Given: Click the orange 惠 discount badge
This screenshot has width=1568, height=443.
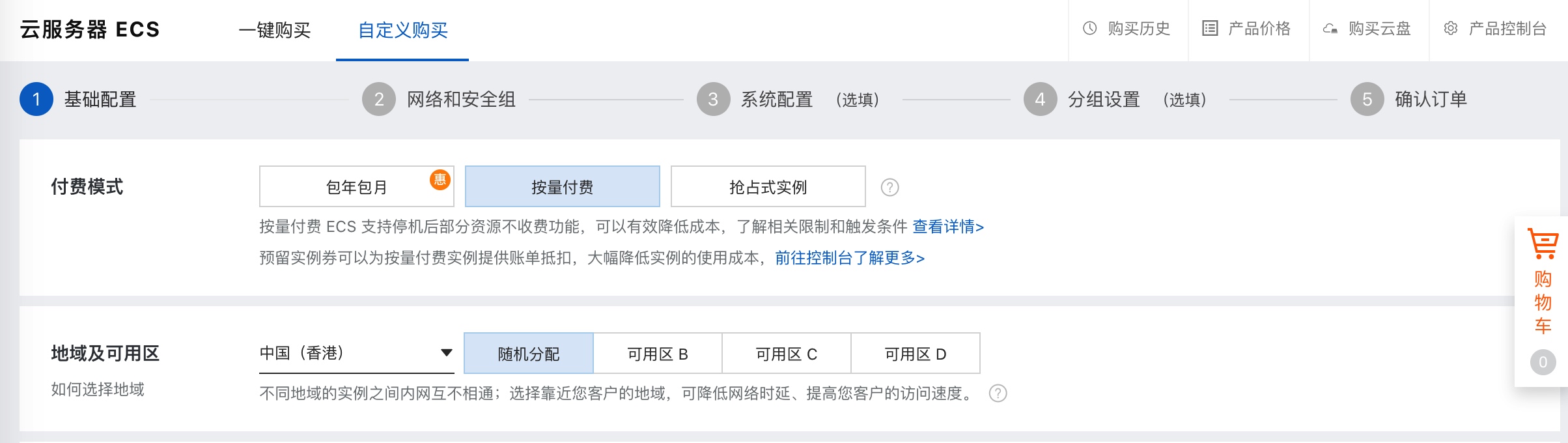Looking at the screenshot, I should pyautogui.click(x=440, y=179).
